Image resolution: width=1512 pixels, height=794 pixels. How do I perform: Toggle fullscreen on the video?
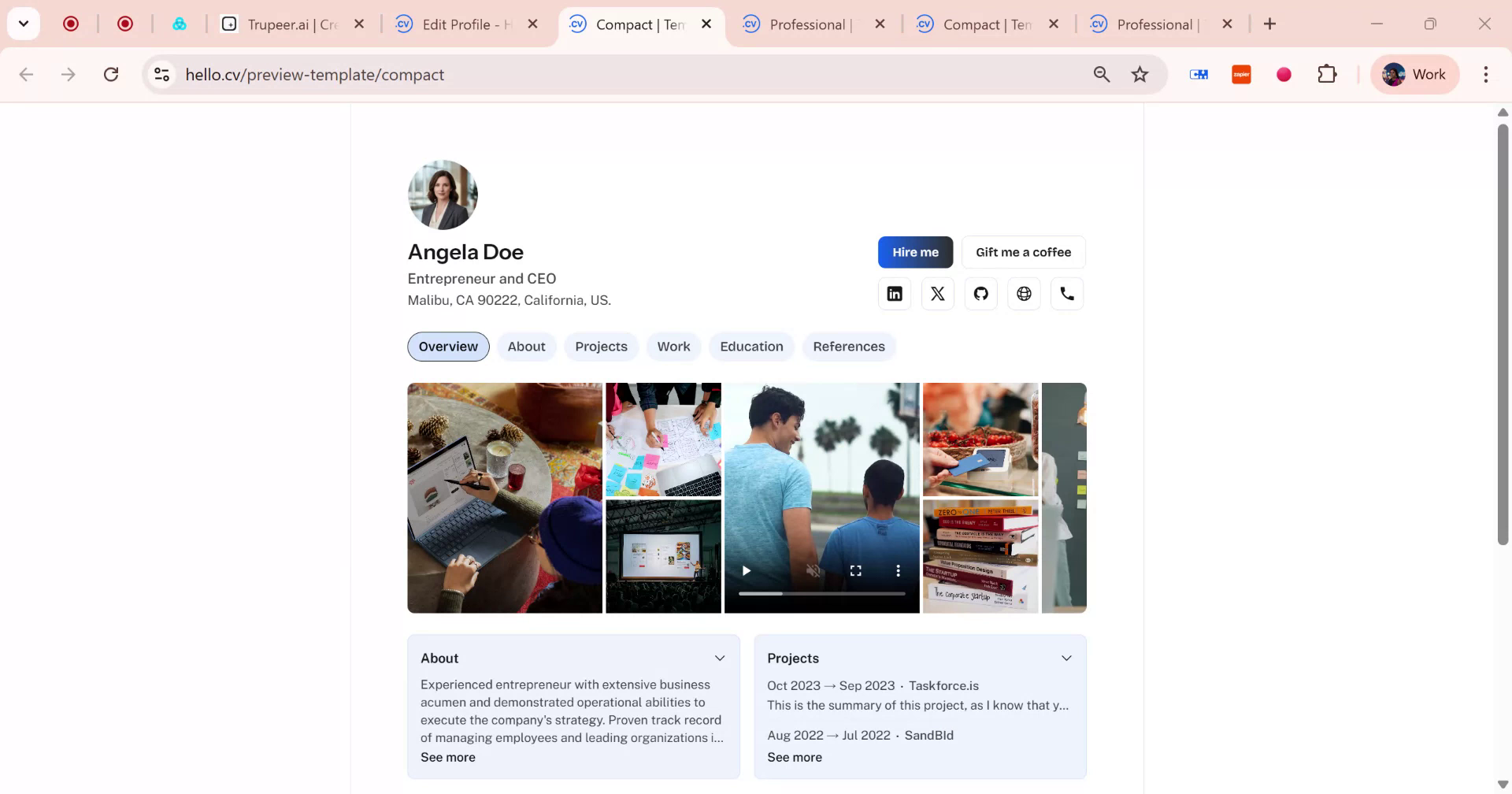pos(856,570)
